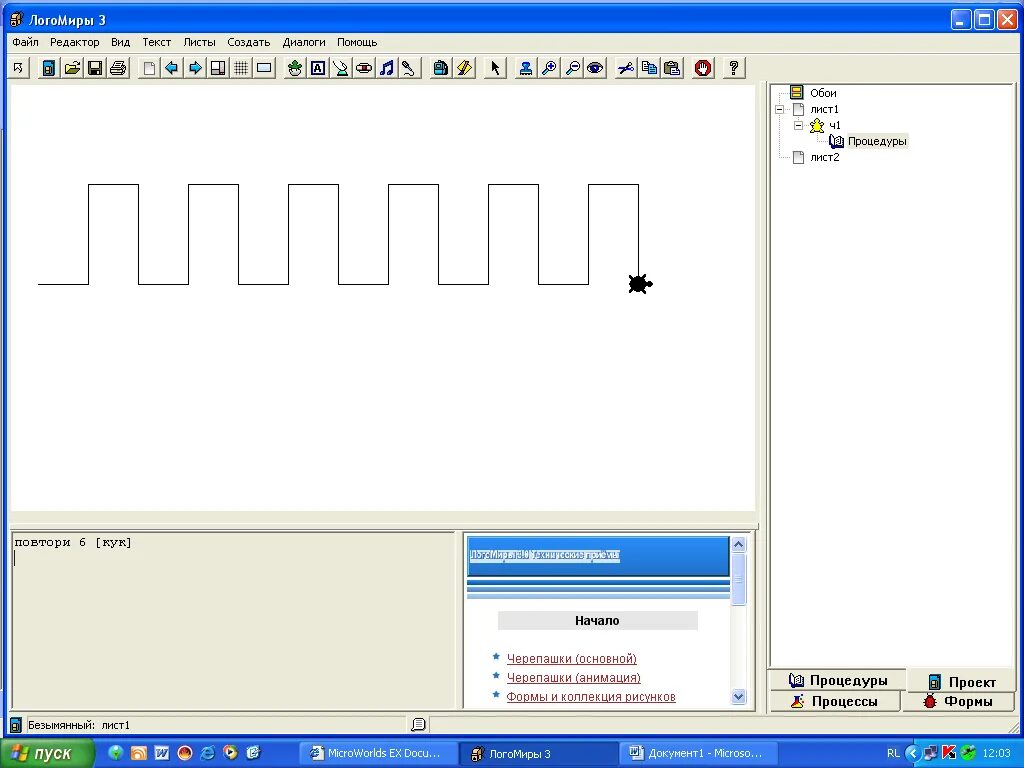The width and height of the screenshot is (1024, 768).
Task: Click the down arrow of the help panel scrollbar
Action: 739,697
